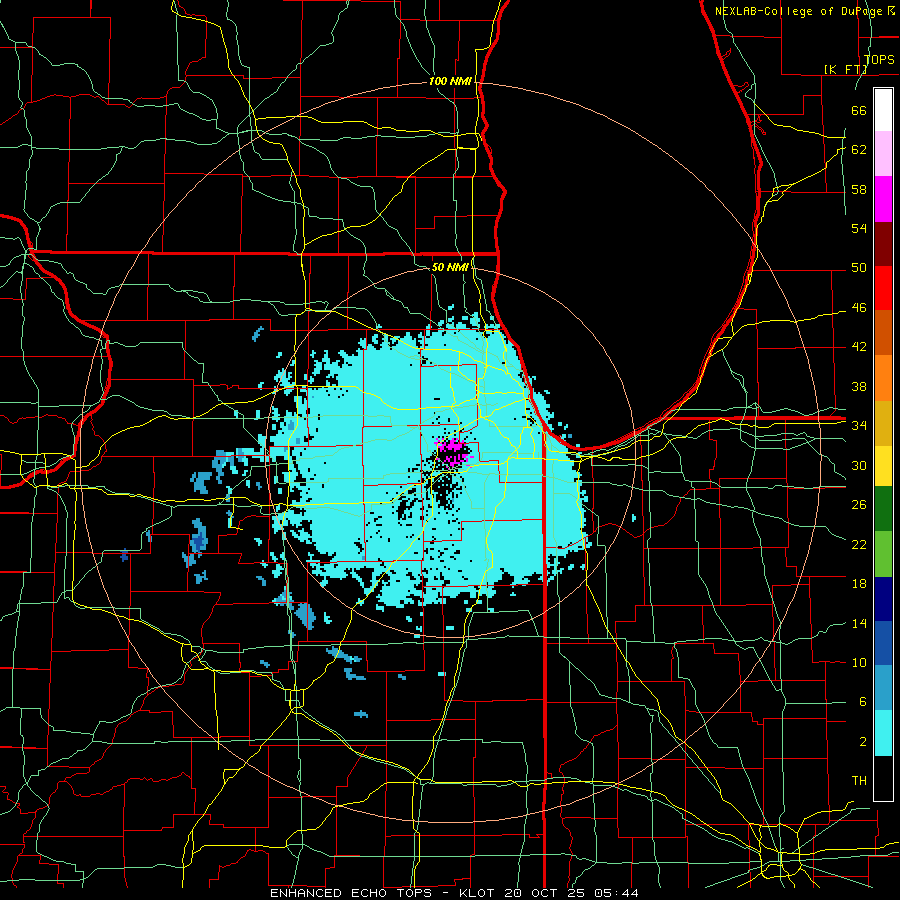Select the cyan legend swatch
900x900 pixels.
click(883, 733)
